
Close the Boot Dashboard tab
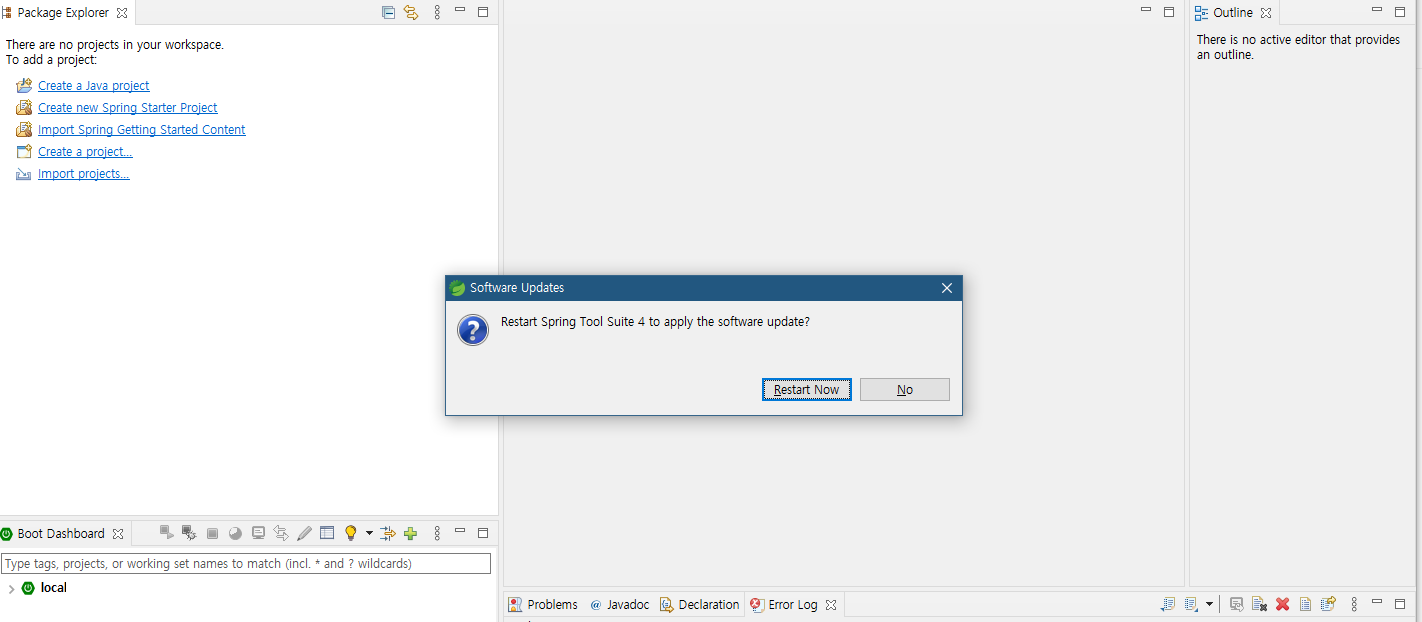click(118, 534)
